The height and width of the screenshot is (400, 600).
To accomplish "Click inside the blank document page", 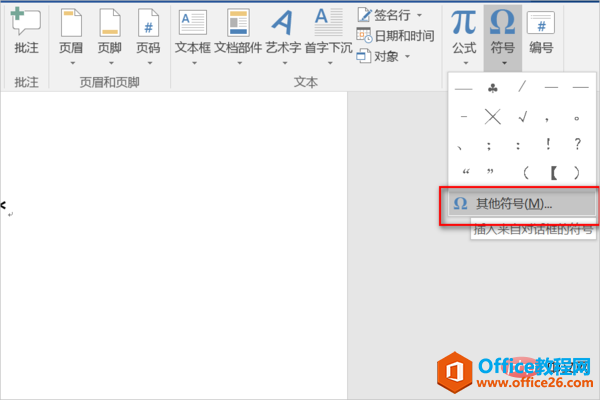I will 174,245.
